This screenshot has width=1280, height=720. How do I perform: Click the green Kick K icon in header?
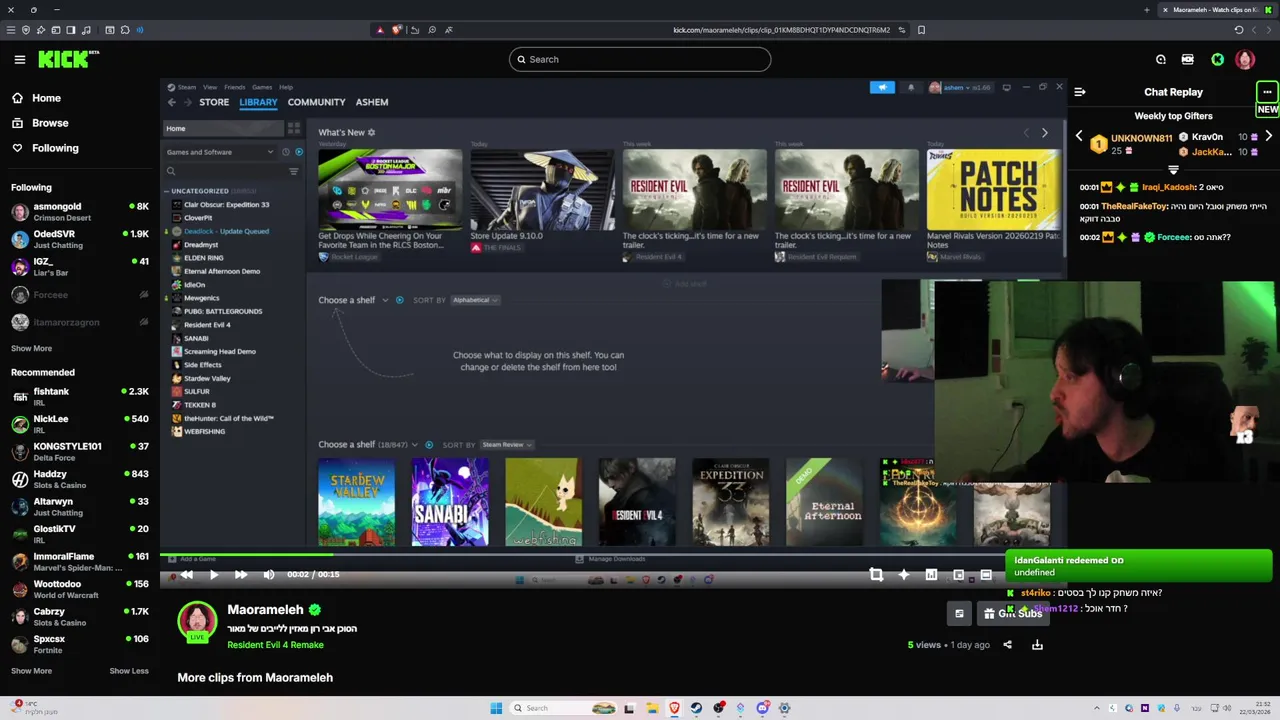1217,60
